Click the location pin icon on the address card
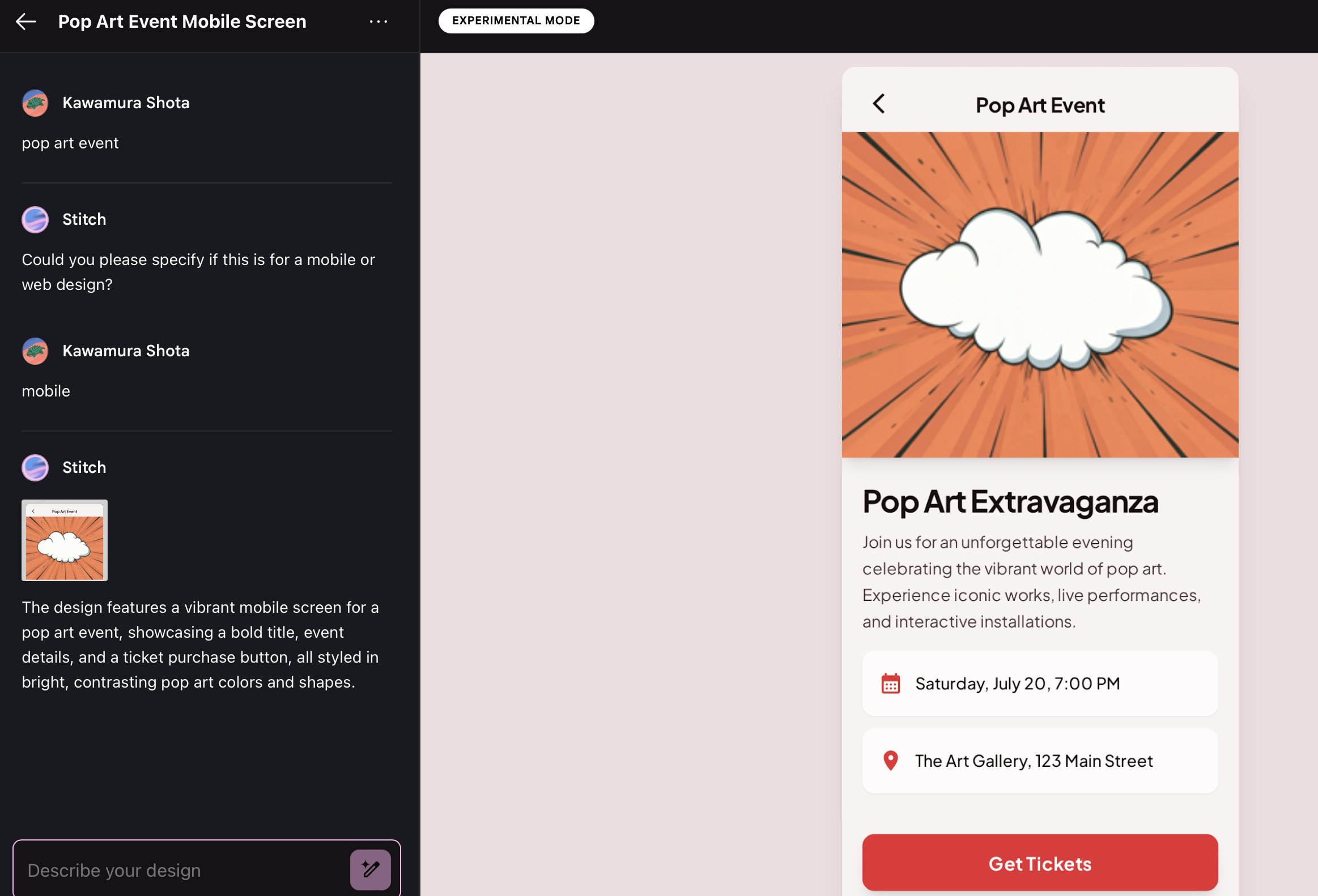The height and width of the screenshot is (896, 1318). pos(890,761)
